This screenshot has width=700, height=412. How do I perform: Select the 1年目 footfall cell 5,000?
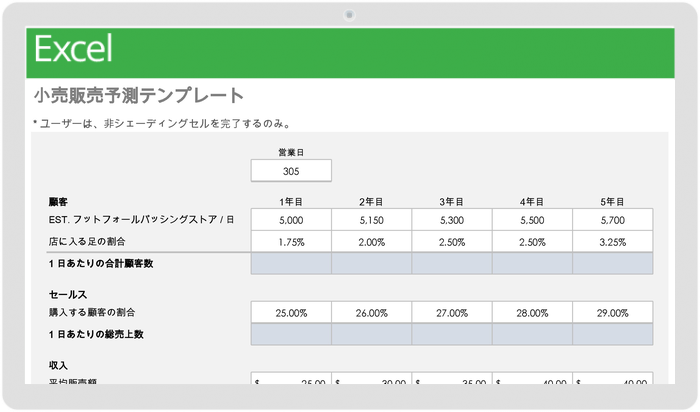point(291,220)
